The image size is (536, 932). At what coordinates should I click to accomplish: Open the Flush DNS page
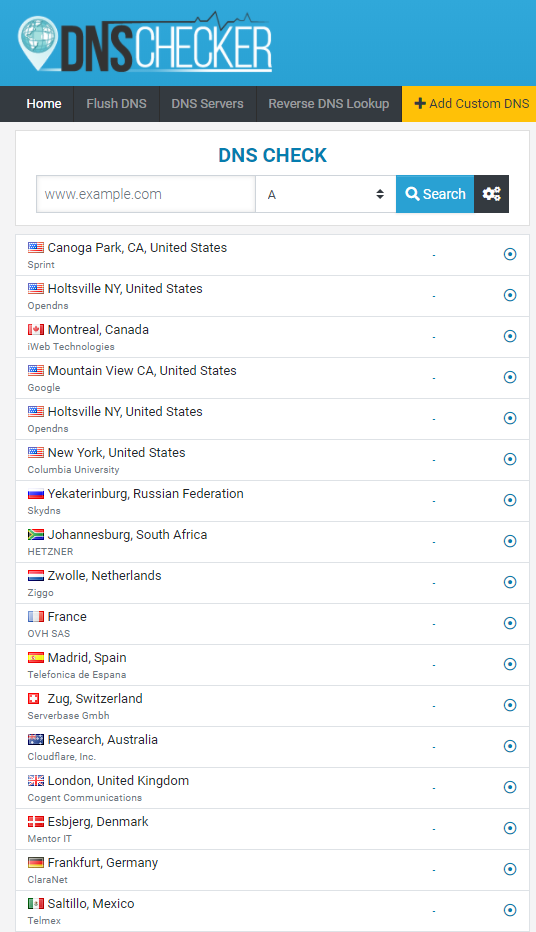[116, 104]
